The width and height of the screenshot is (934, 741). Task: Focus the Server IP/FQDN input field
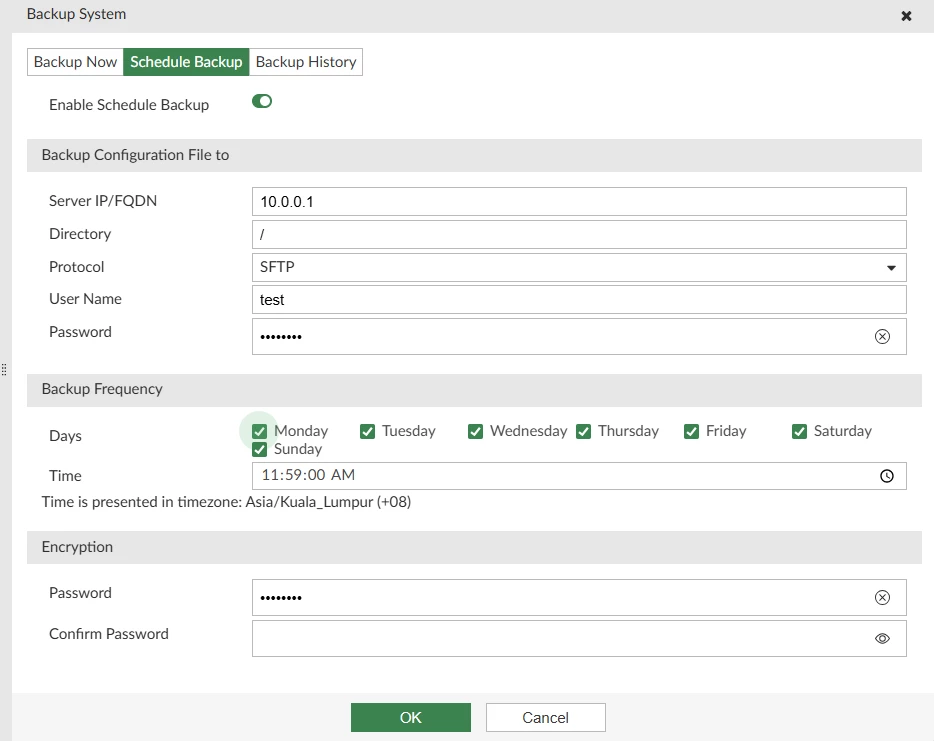pos(579,201)
